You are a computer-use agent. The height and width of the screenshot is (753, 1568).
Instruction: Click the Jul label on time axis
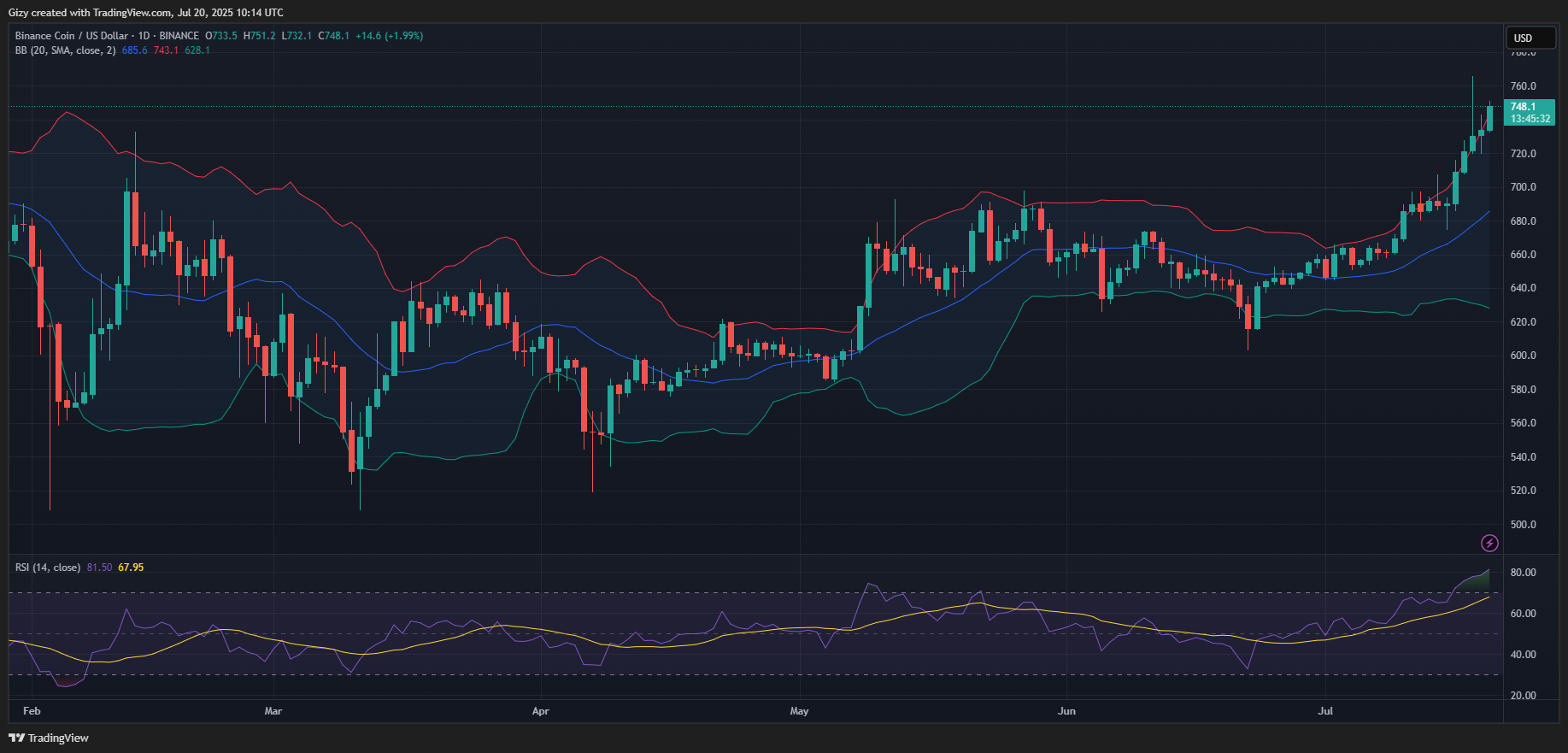click(x=1325, y=711)
